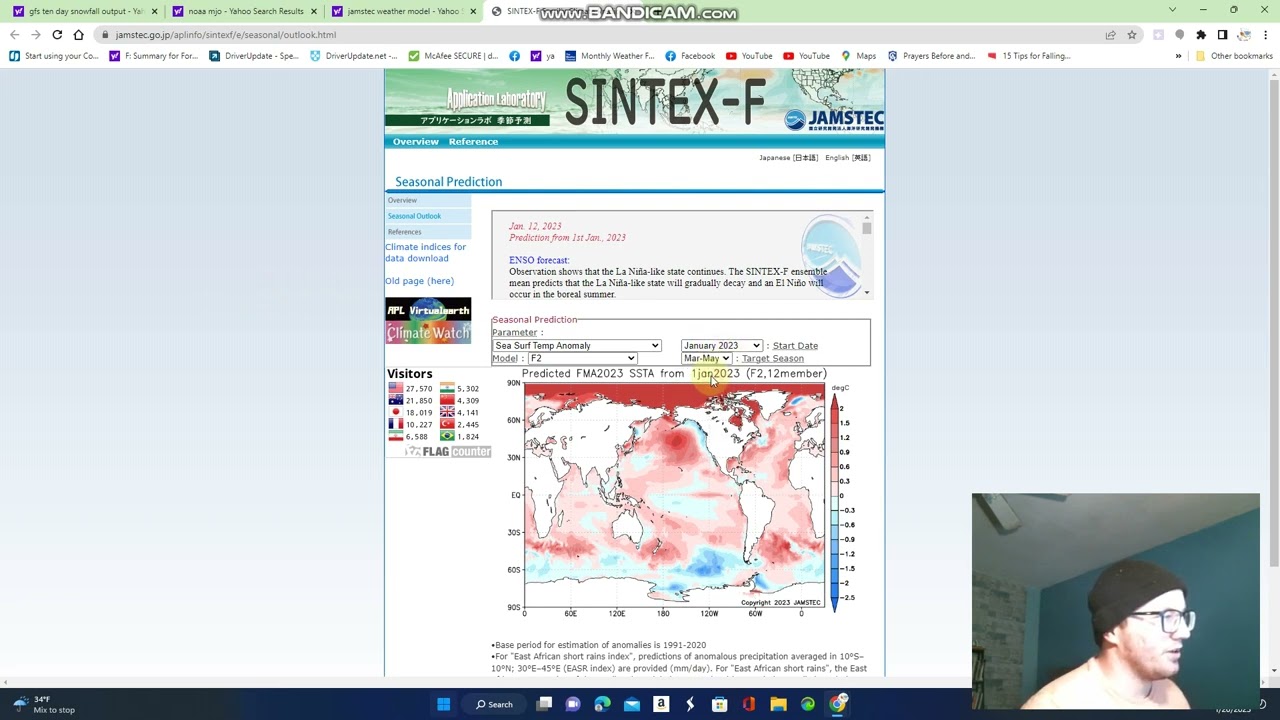1280x720 pixels.
Task: Open the 'McAfee SECURE' bookmark
Action: coord(453,56)
